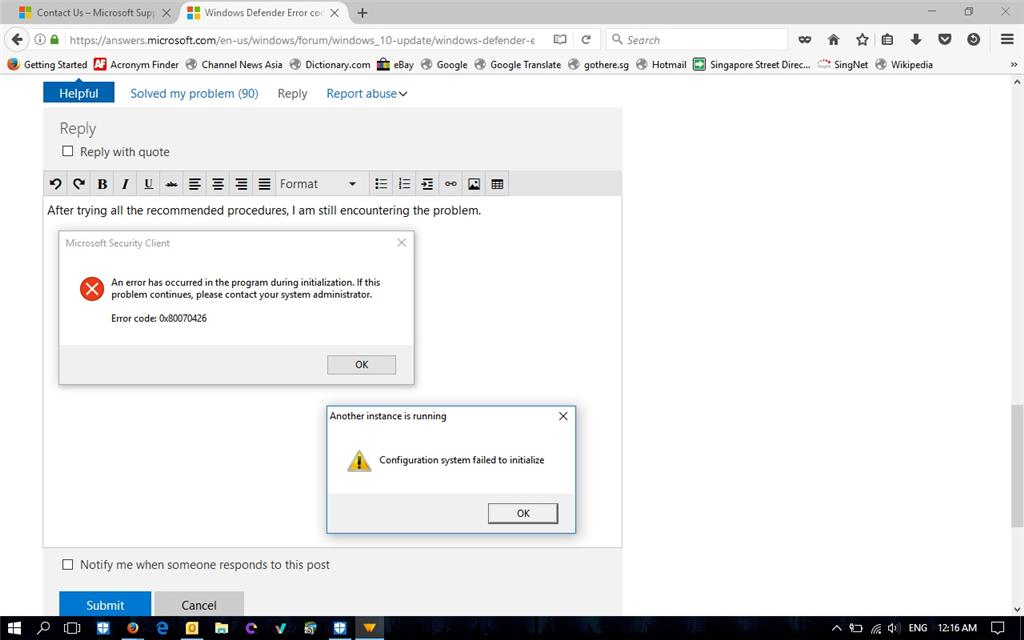This screenshot has height=640, width=1024.
Task: Apply italic formatting
Action: (x=124, y=183)
